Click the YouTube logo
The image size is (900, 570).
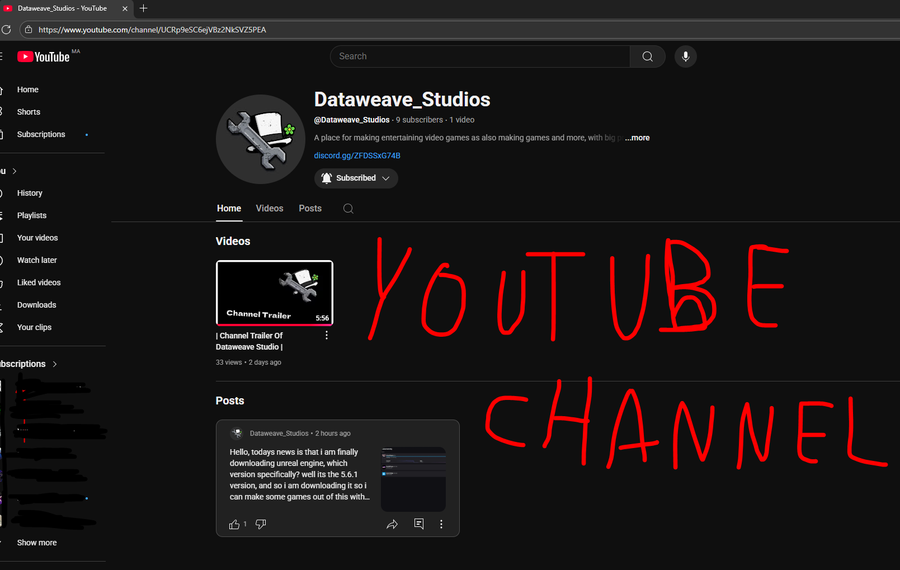44,56
